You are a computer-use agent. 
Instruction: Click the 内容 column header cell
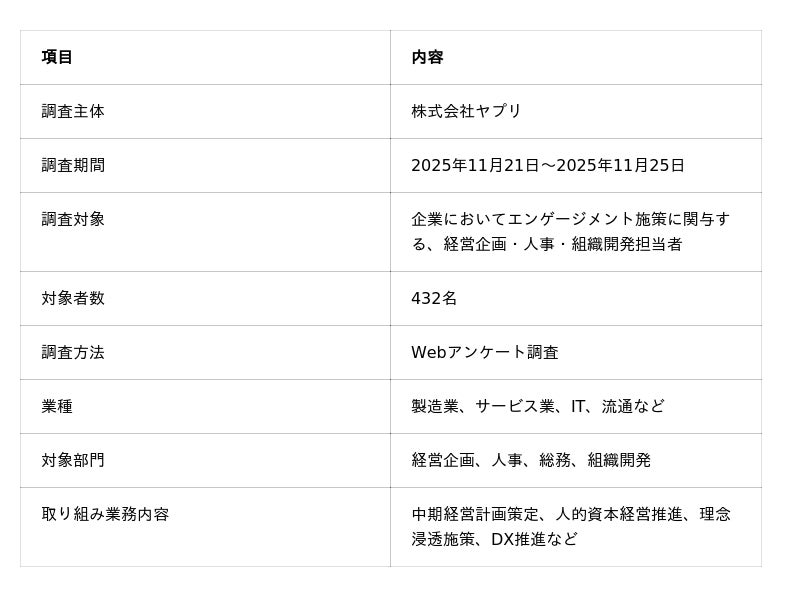[427, 57]
